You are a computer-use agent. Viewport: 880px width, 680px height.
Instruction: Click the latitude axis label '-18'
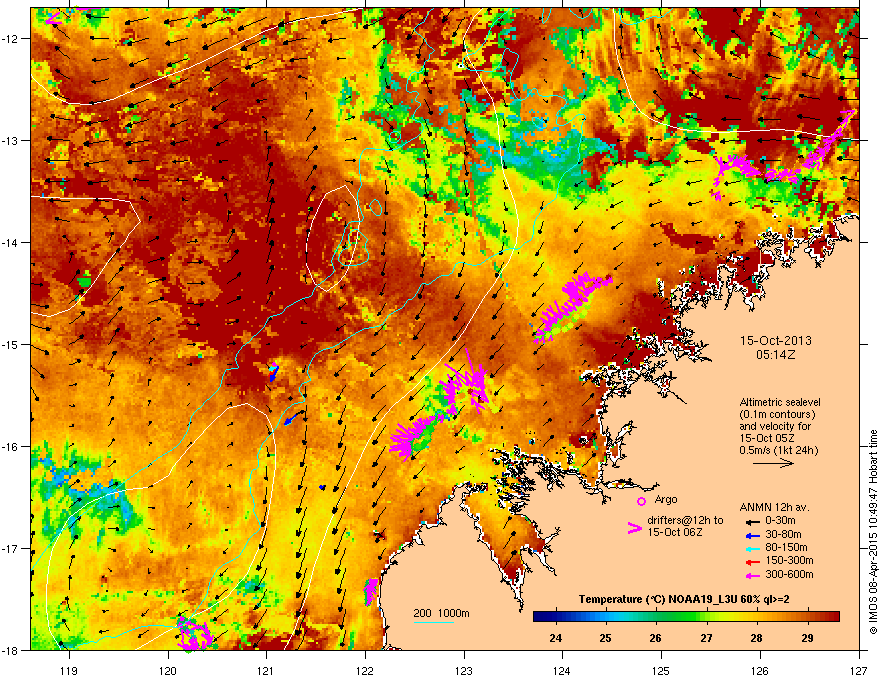coord(10,650)
